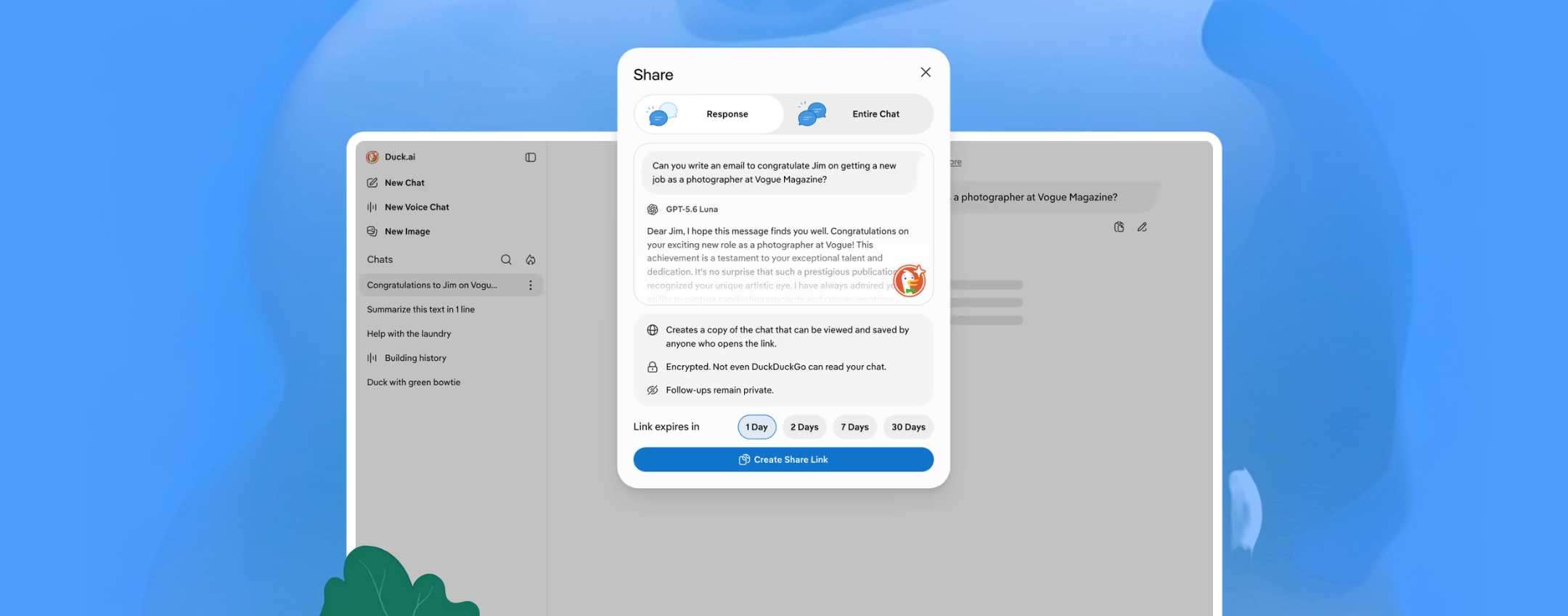Click the hidden-eye icon beside Follow-ups
The width and height of the screenshot is (1568, 616).
653,390
